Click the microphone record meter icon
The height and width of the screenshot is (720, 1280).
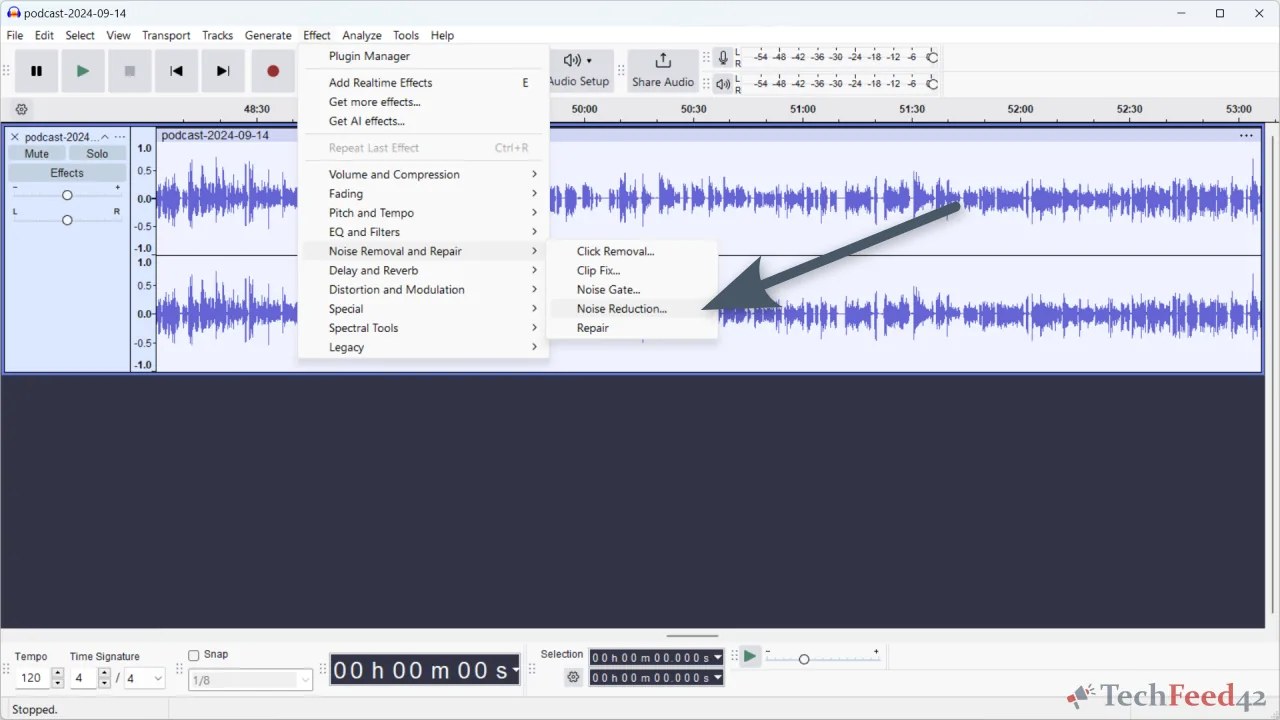[x=723, y=58]
